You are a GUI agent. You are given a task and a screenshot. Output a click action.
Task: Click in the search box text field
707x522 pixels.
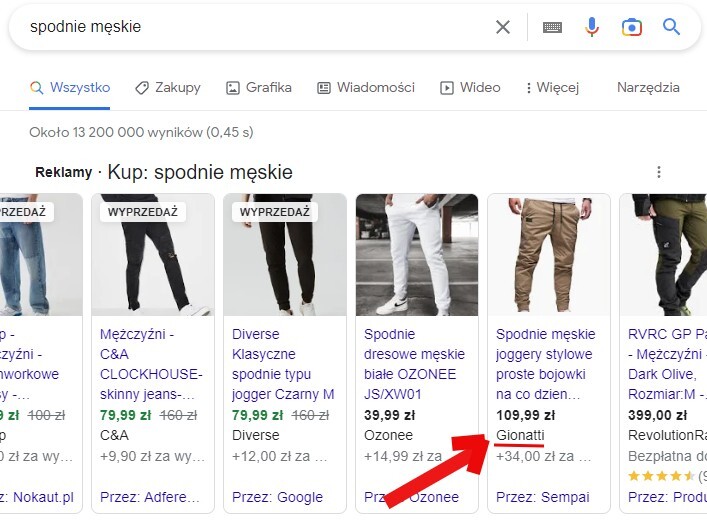pos(250,27)
